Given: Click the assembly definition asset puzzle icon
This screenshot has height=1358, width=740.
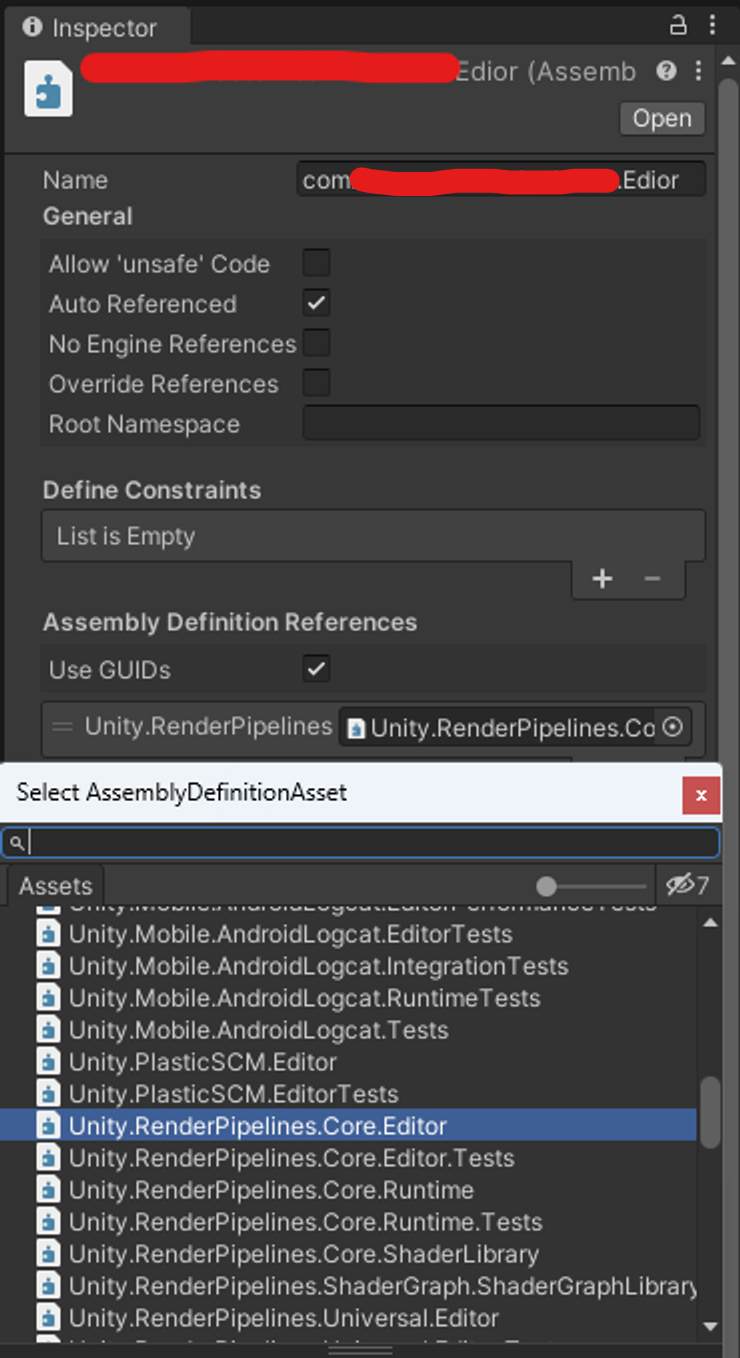Looking at the screenshot, I should tap(48, 88).
